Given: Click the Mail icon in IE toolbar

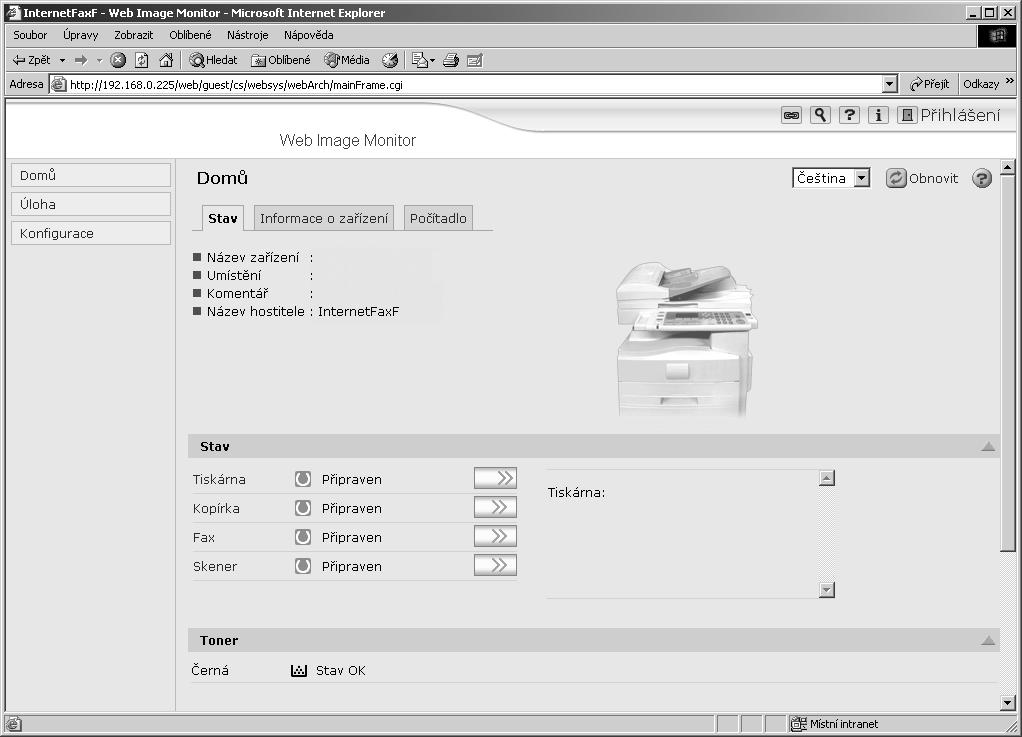Looking at the screenshot, I should tap(419, 61).
